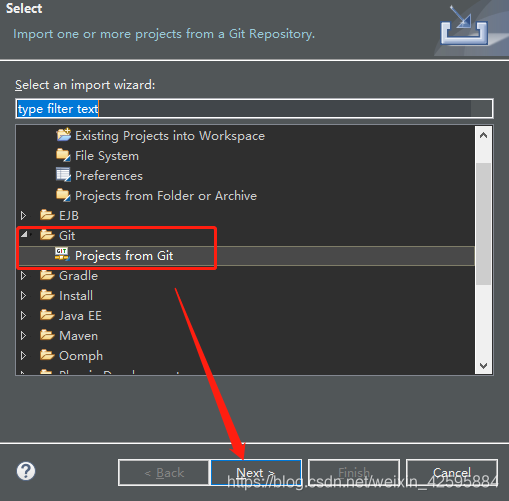Click the Java EE folder icon
The image size is (509, 501).
point(47,315)
